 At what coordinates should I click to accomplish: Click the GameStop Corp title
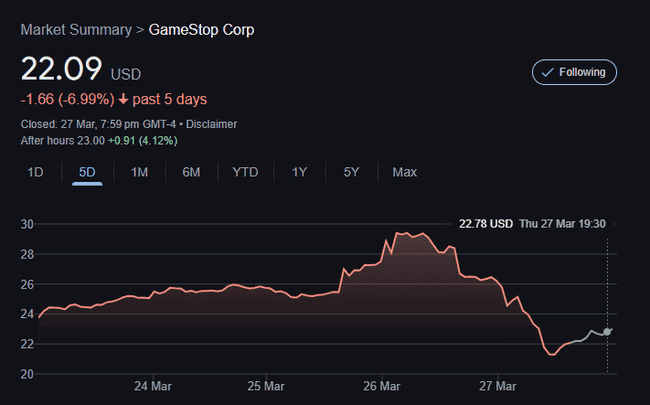click(201, 30)
